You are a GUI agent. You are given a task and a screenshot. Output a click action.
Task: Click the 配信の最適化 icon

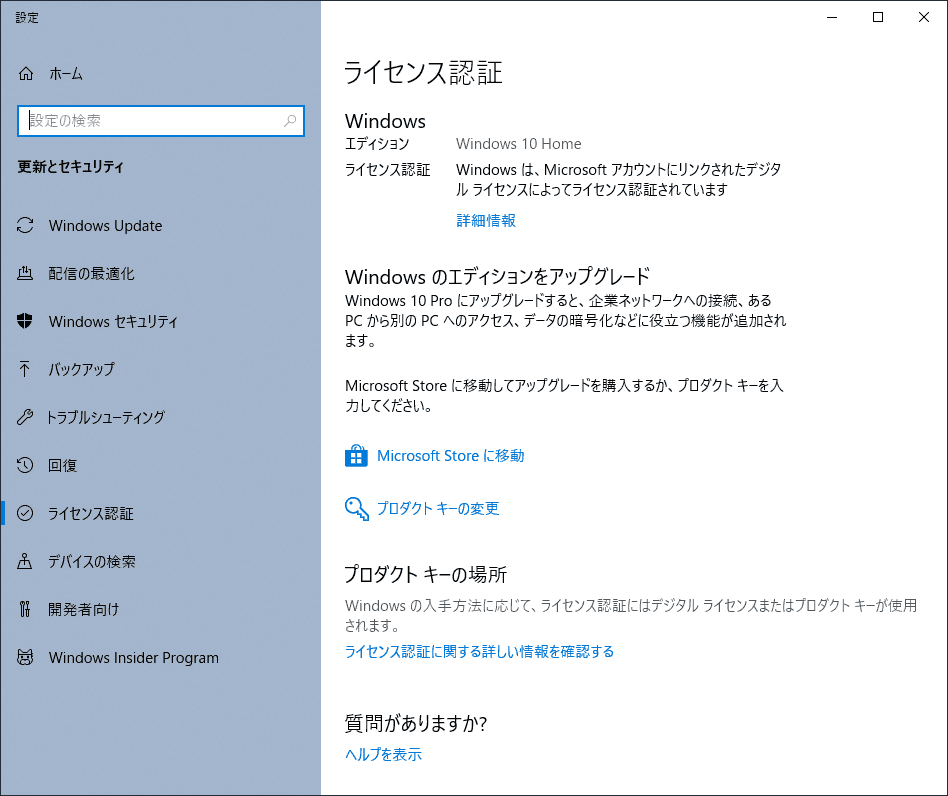click(x=26, y=274)
